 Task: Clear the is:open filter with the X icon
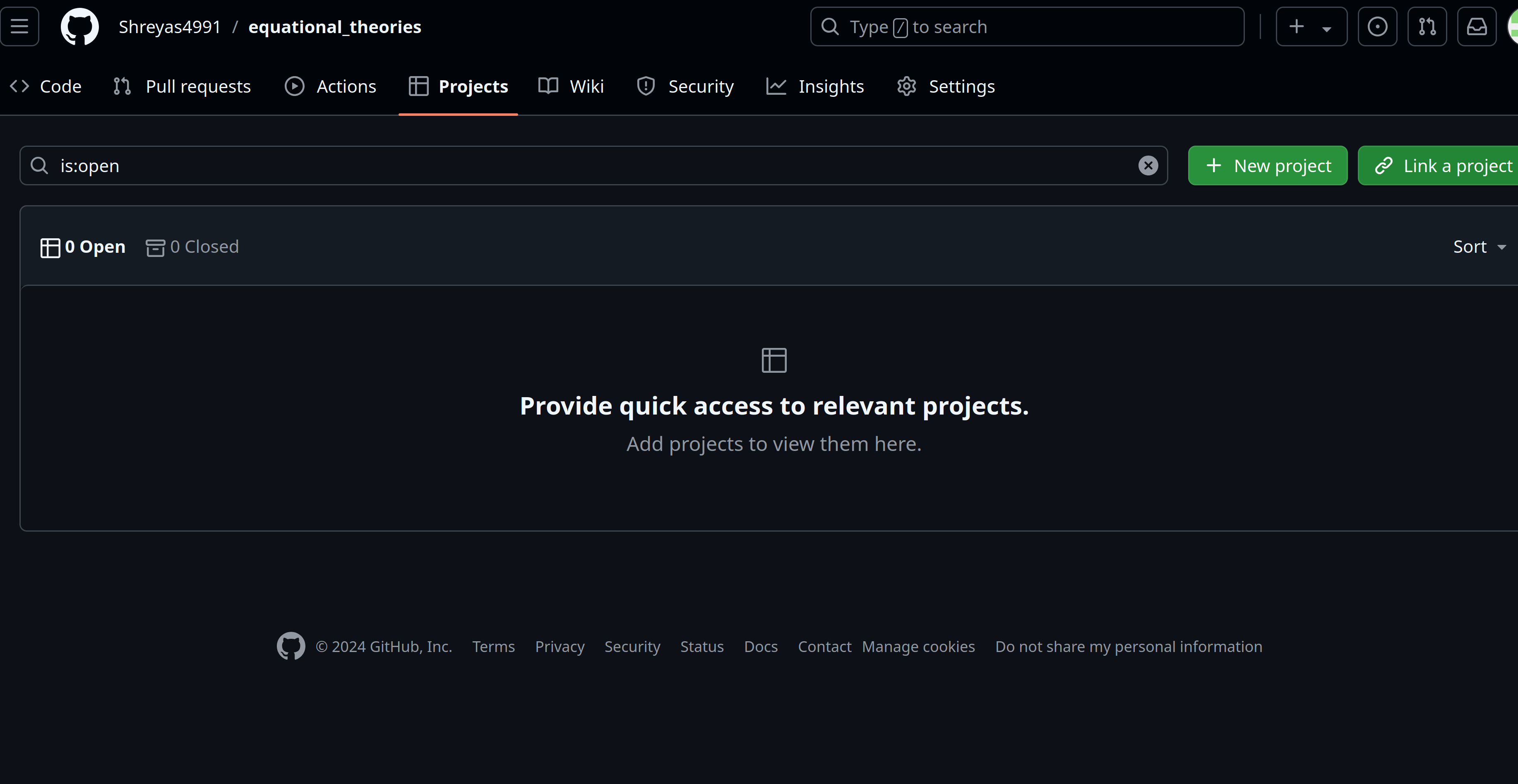pos(1148,165)
